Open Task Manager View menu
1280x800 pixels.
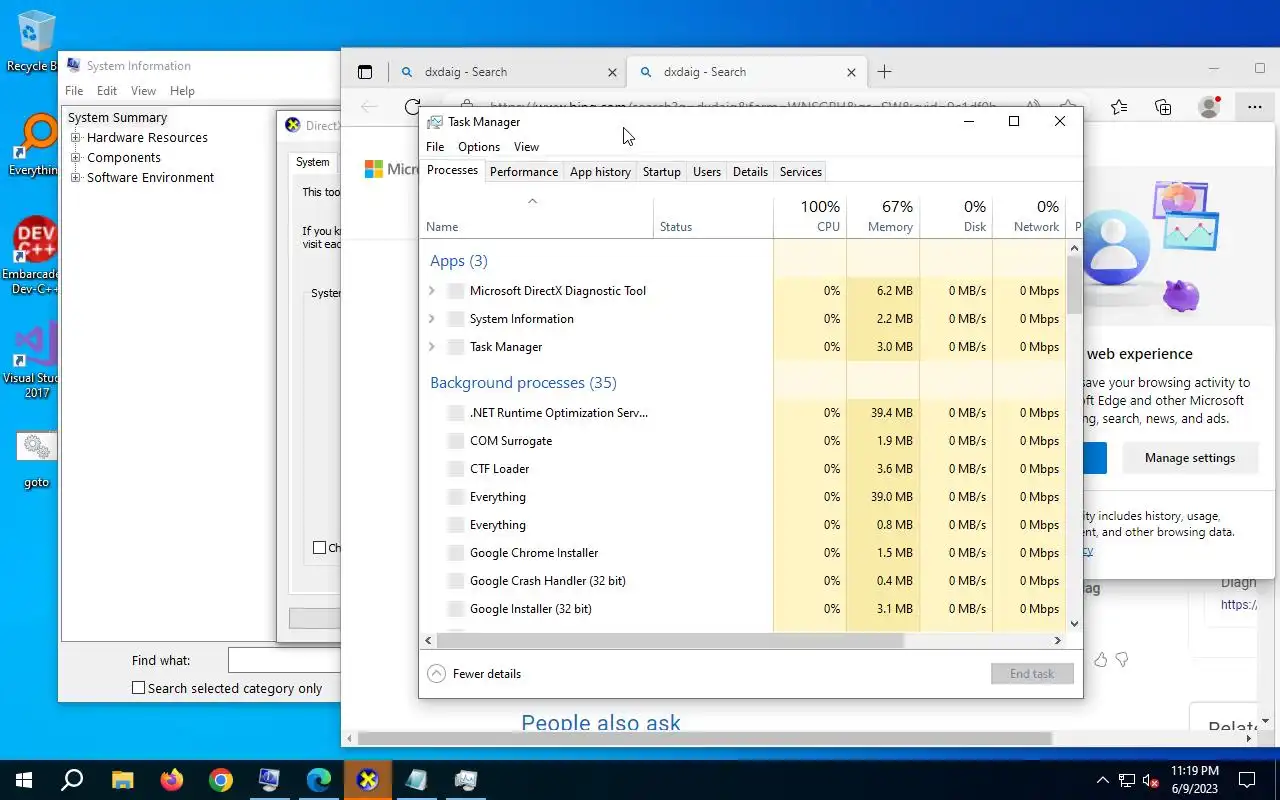pyautogui.click(x=526, y=147)
